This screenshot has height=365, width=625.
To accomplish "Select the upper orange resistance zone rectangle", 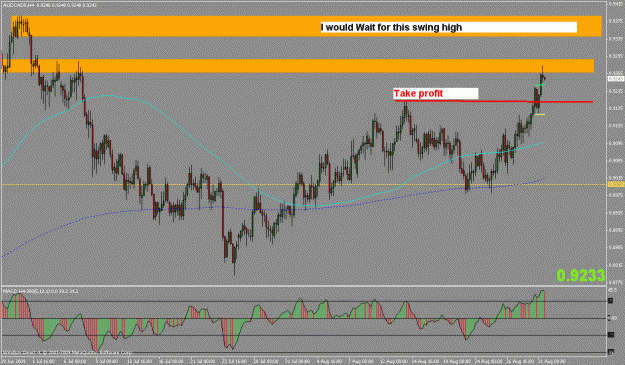I will [306, 26].
